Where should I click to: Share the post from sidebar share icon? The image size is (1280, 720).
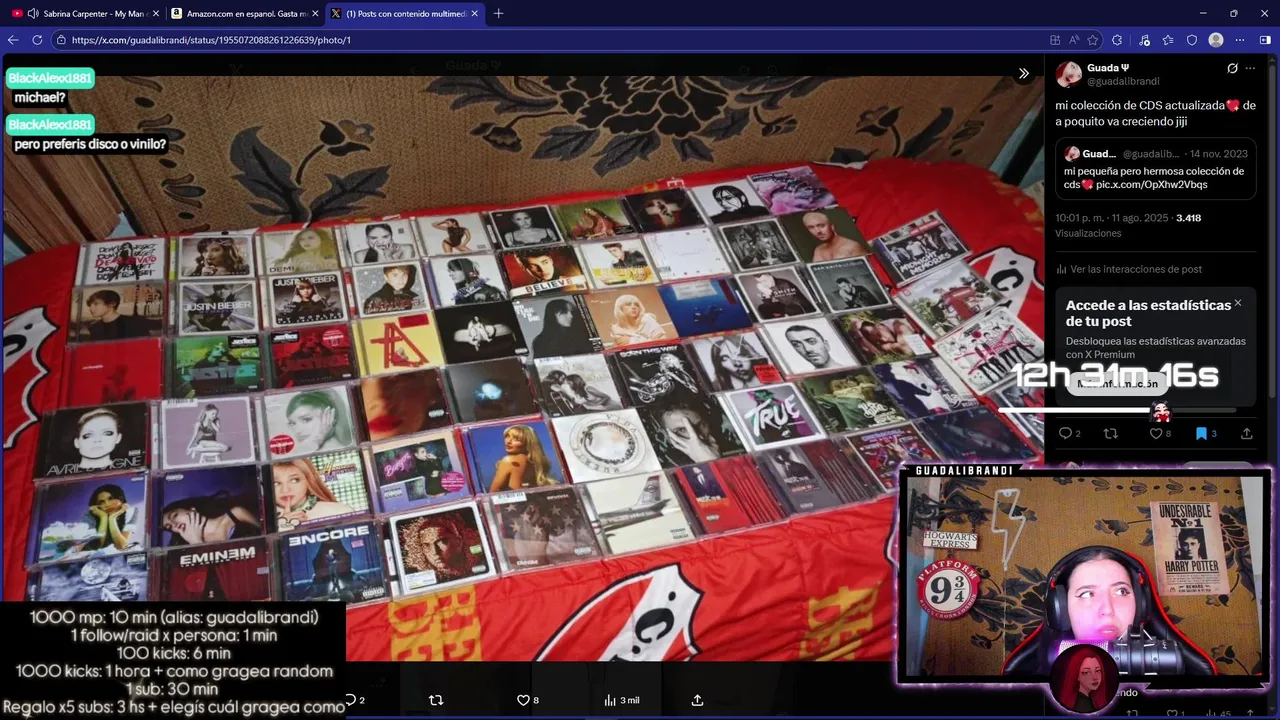click(1246, 433)
